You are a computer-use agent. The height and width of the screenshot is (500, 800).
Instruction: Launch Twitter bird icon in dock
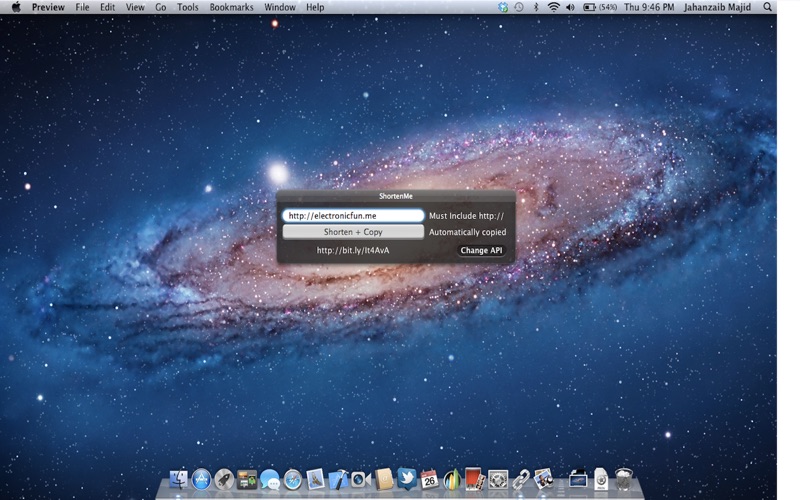pos(407,479)
